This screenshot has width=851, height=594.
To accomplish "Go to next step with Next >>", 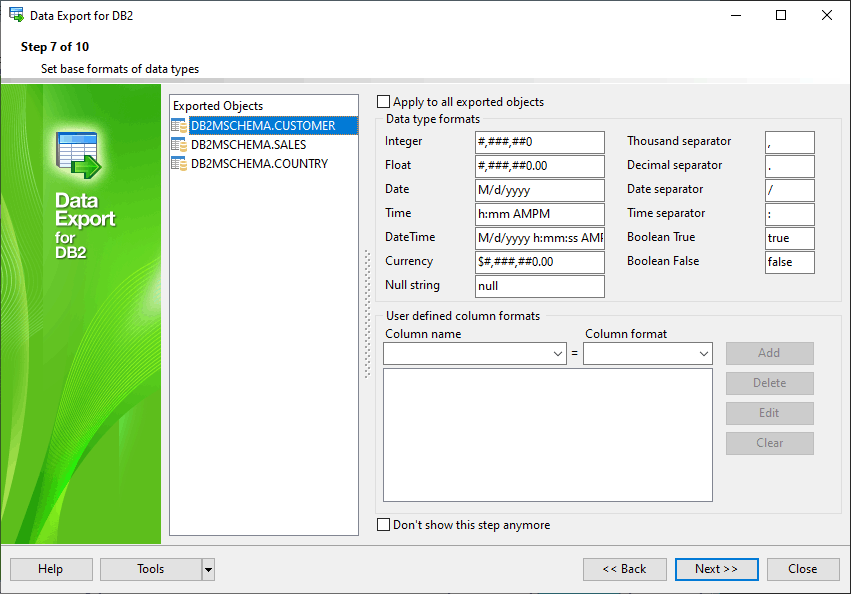I will [716, 569].
